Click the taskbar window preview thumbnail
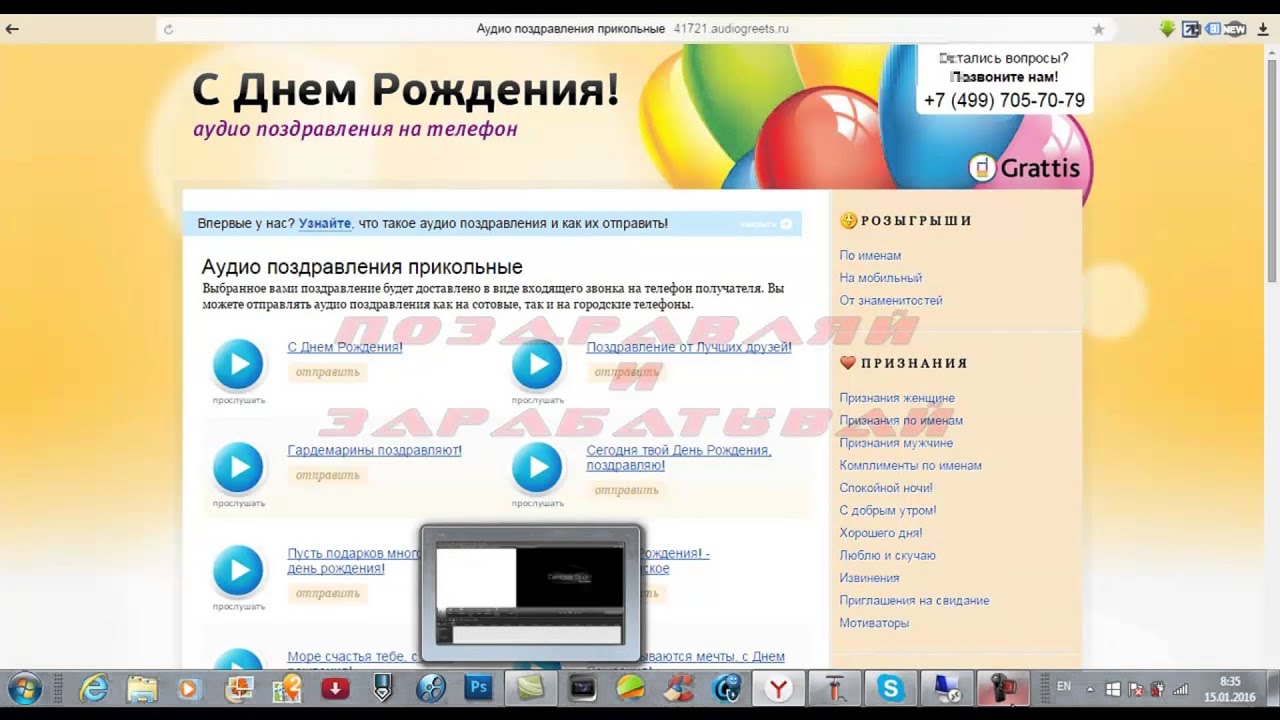1280x720 pixels. [x=531, y=595]
